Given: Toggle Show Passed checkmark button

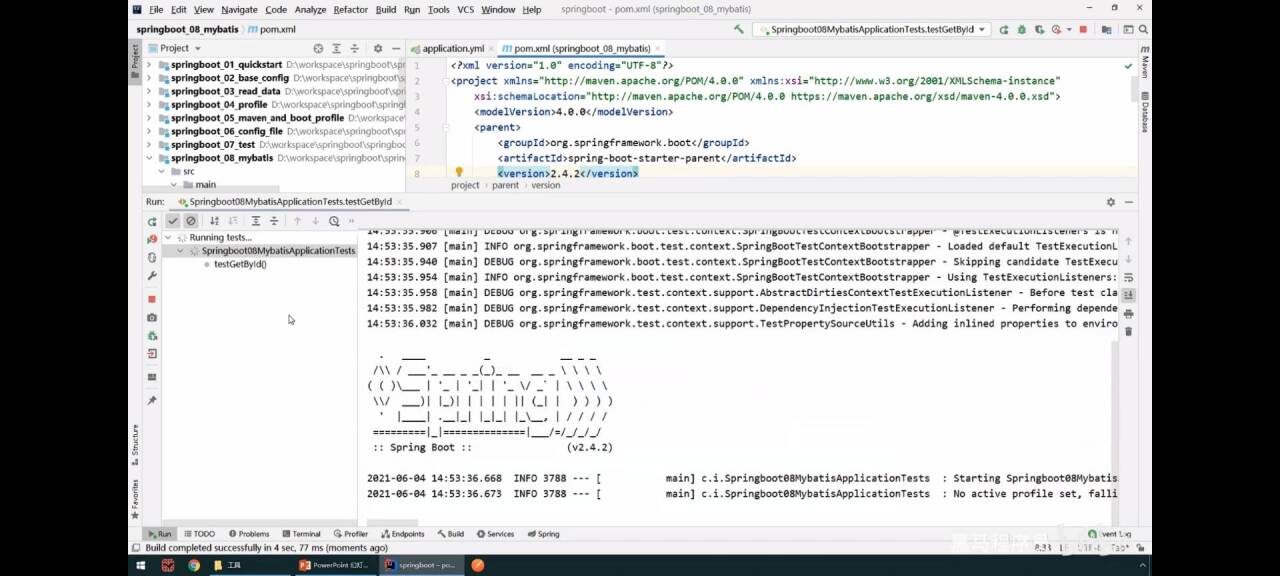Looking at the screenshot, I should [173, 221].
